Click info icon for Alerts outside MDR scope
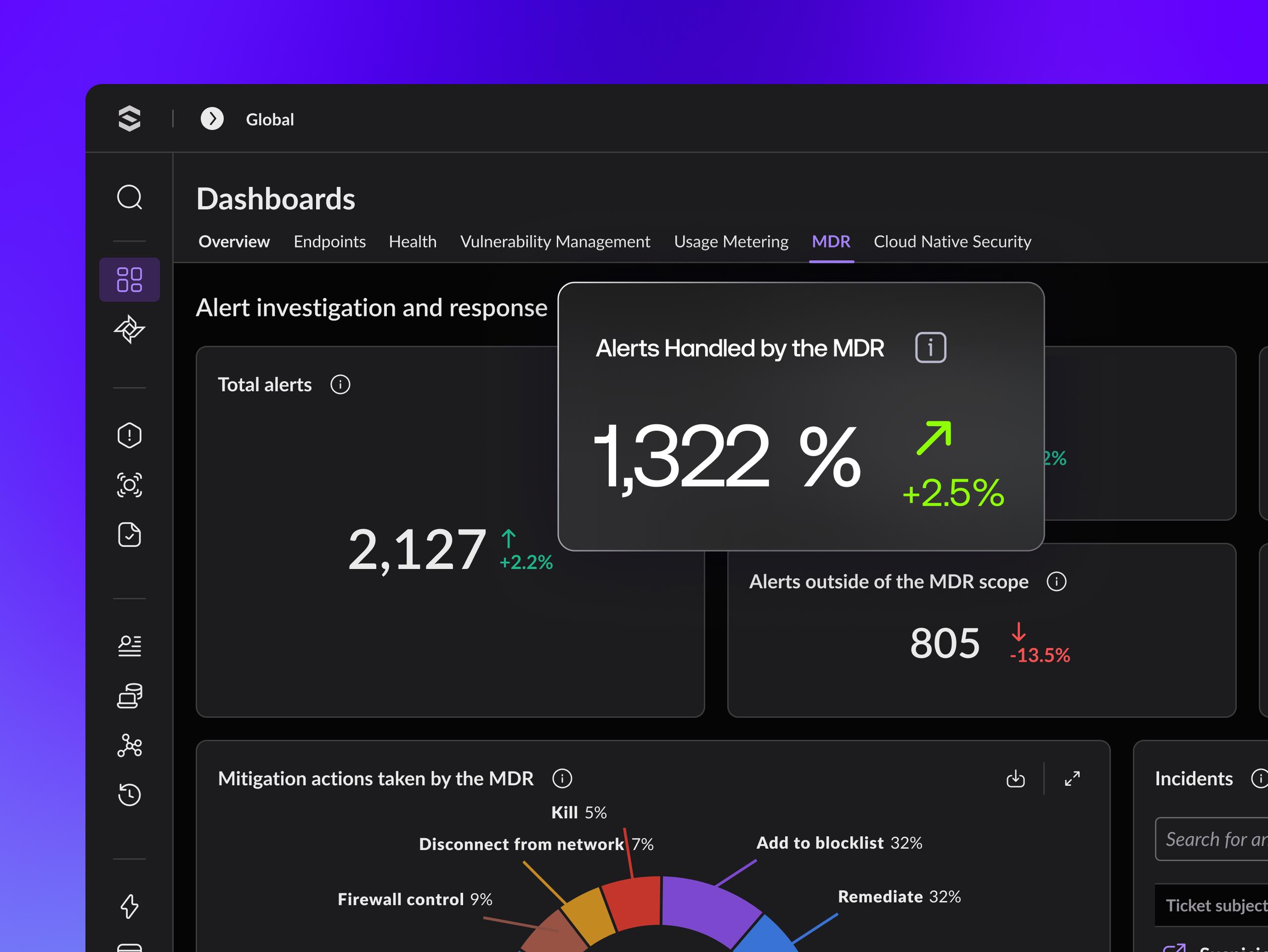 pos(1057,581)
